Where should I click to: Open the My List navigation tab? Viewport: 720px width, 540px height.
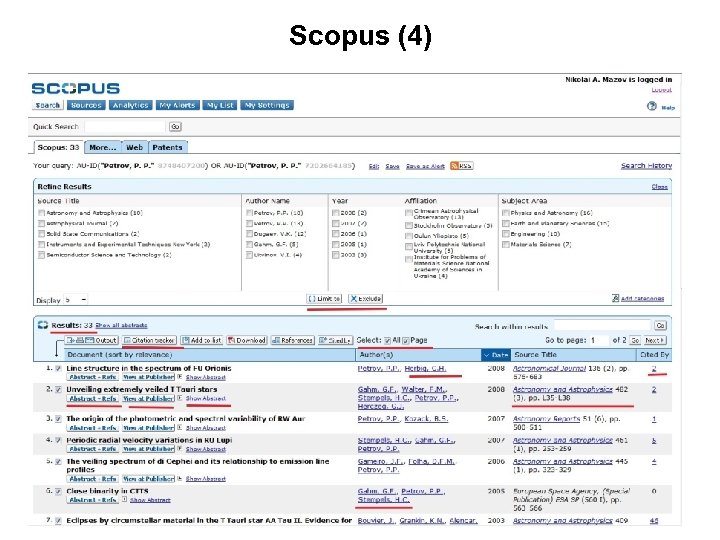click(220, 105)
